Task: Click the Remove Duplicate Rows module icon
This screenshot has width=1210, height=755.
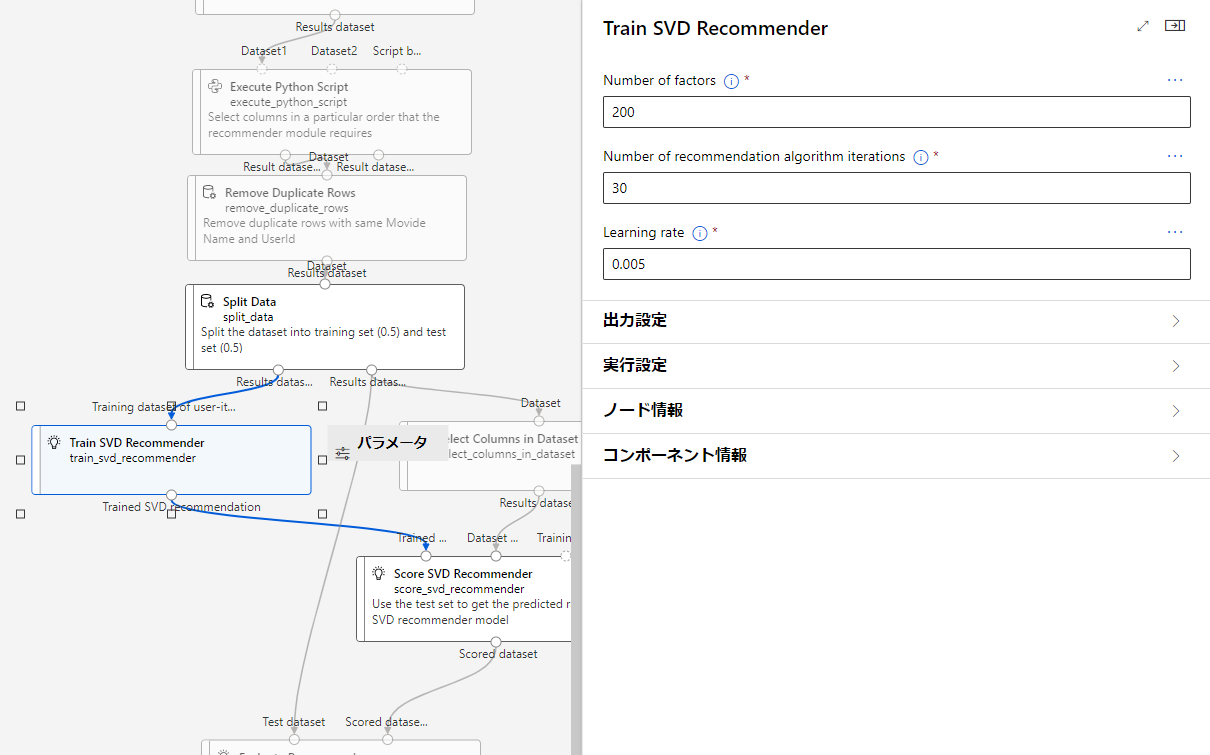Action: click(x=209, y=192)
